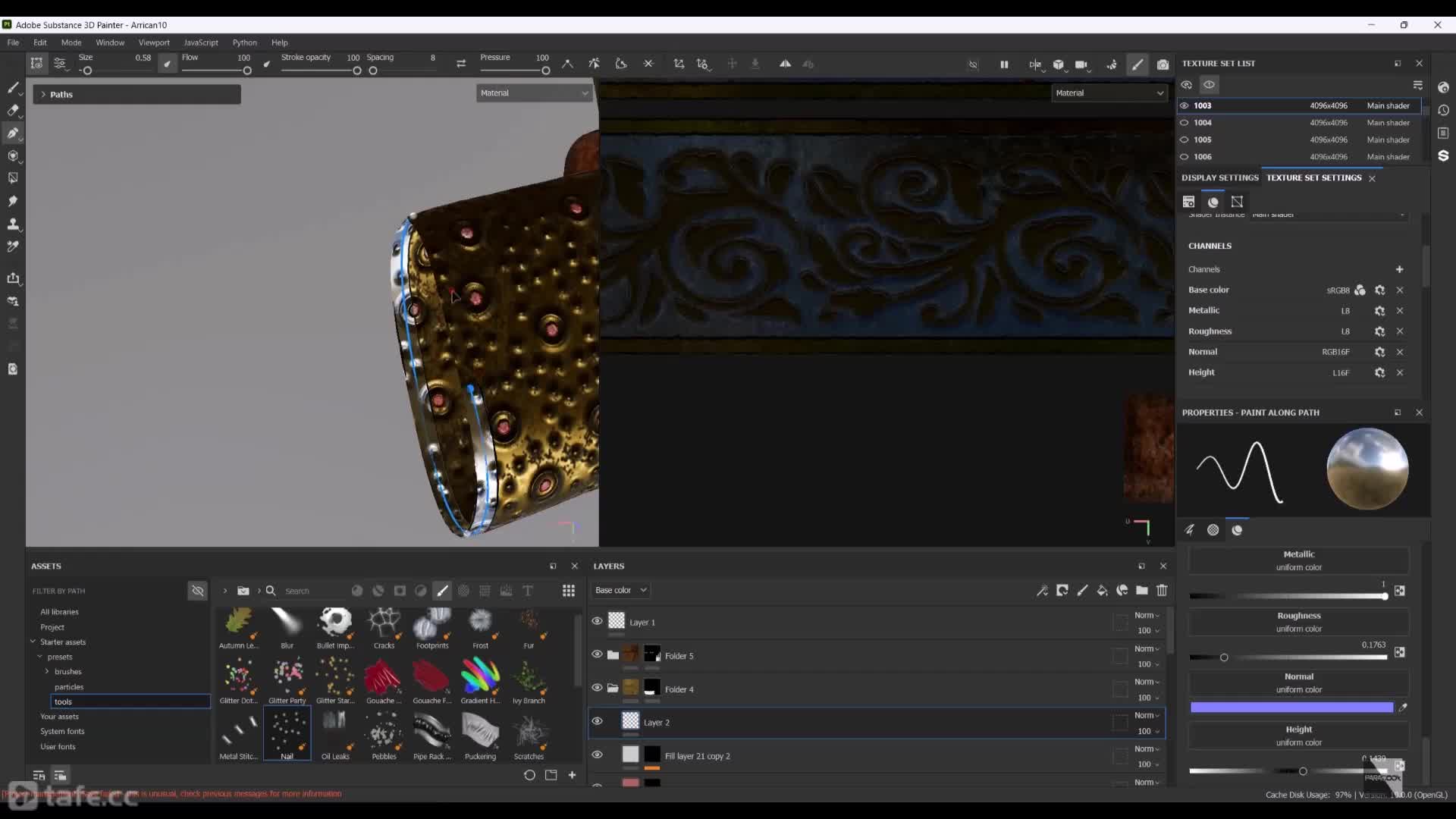The height and width of the screenshot is (819, 1456).
Task: Open Layer 2 blend mode dropdown
Action: click(x=1147, y=715)
